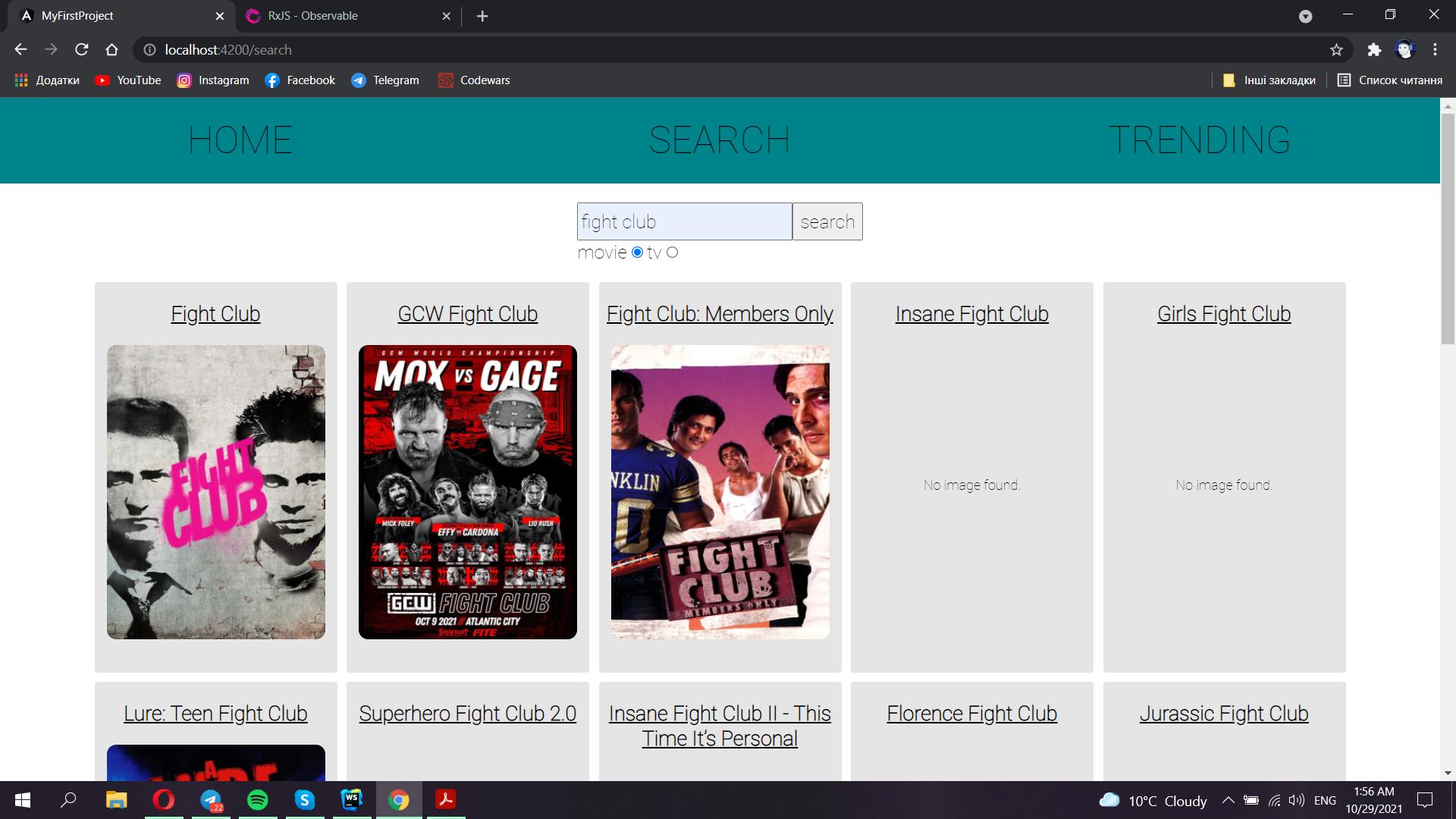Click the GCW Fight Club poster image
Image resolution: width=1456 pixels, height=819 pixels.
tap(467, 492)
